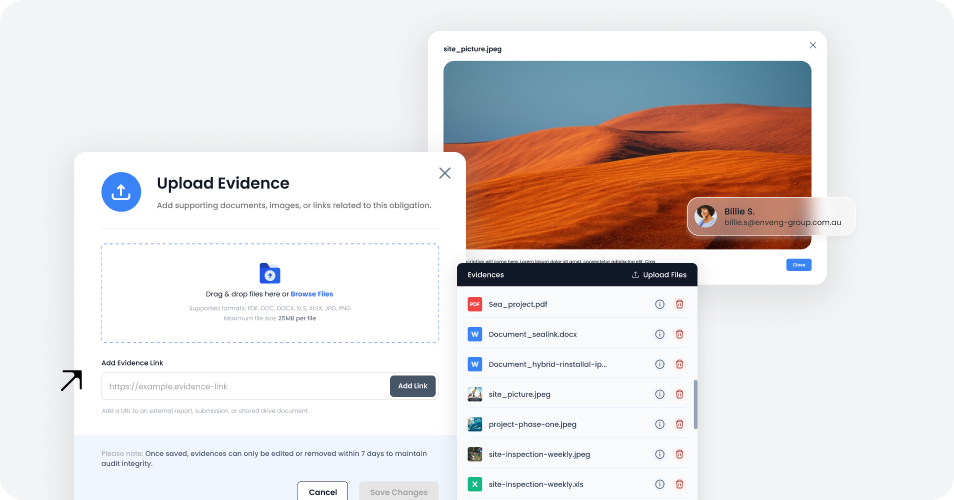Screen dimensions: 954x500
Task: Click Upload Files in Evidences header
Action: (659, 275)
